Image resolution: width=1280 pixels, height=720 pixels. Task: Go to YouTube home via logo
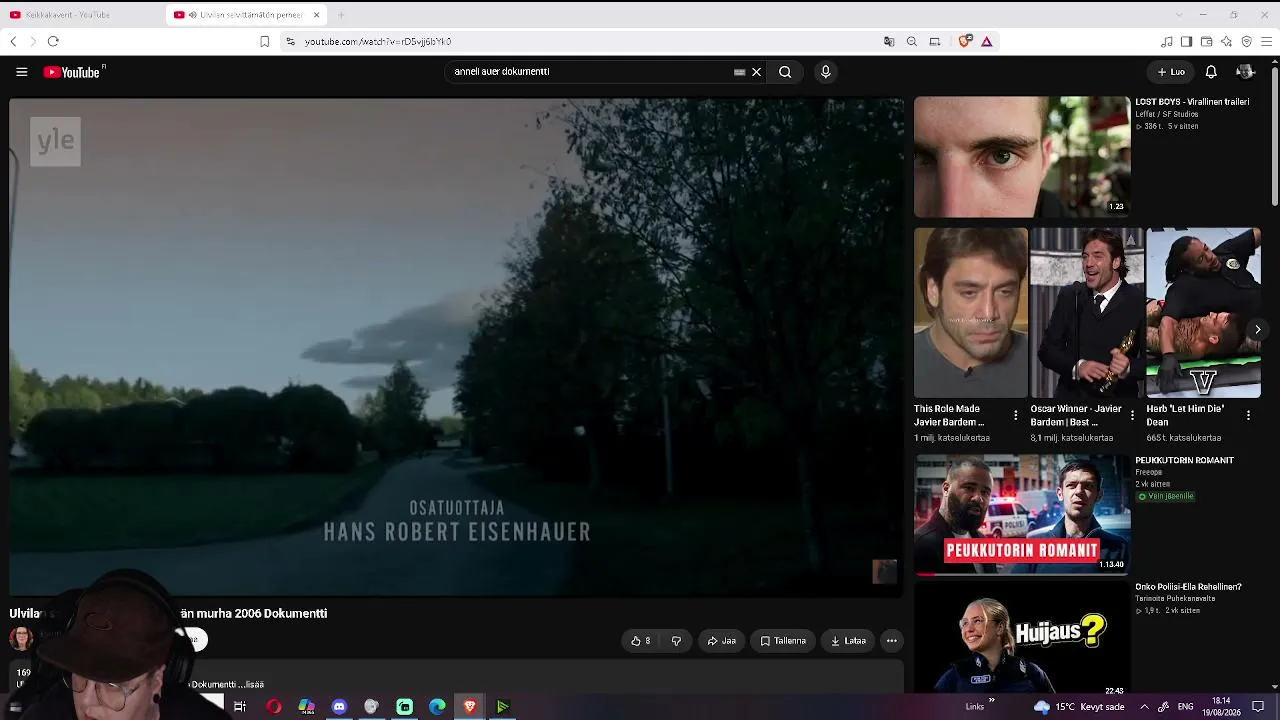coord(74,72)
